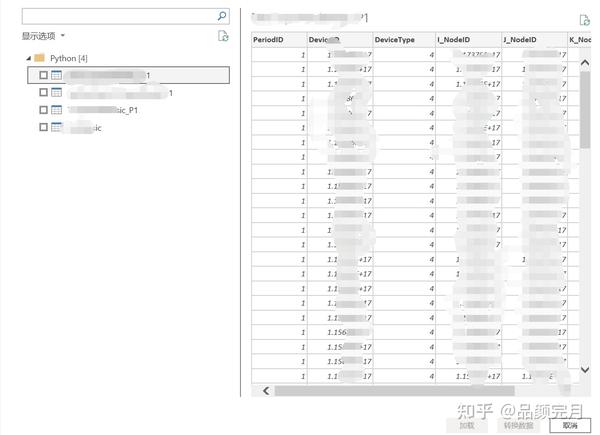The width and height of the screenshot is (600, 435).
Task: Click the scroll-down arrow of the preview
Action: [585, 370]
